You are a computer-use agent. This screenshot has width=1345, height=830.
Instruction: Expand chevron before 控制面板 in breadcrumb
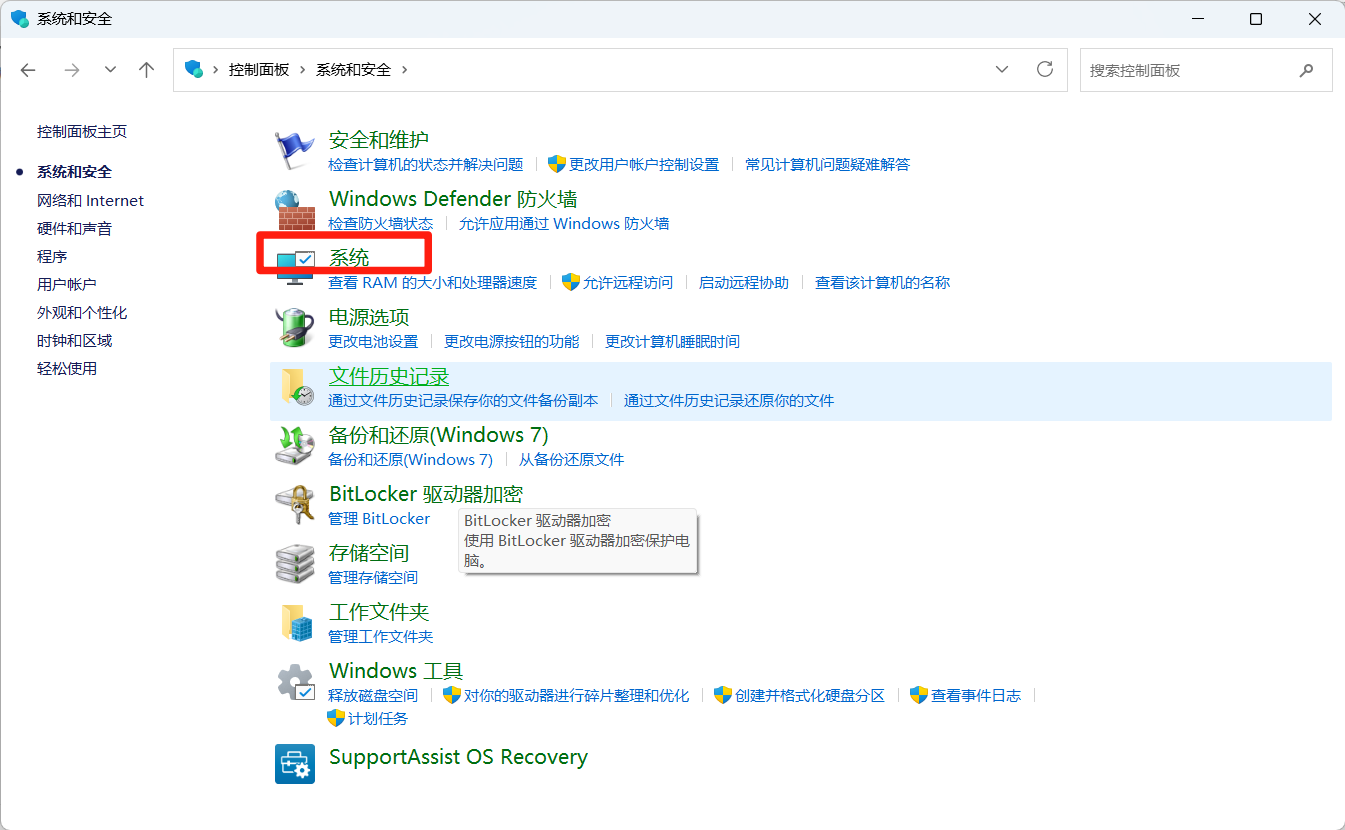[x=215, y=70]
